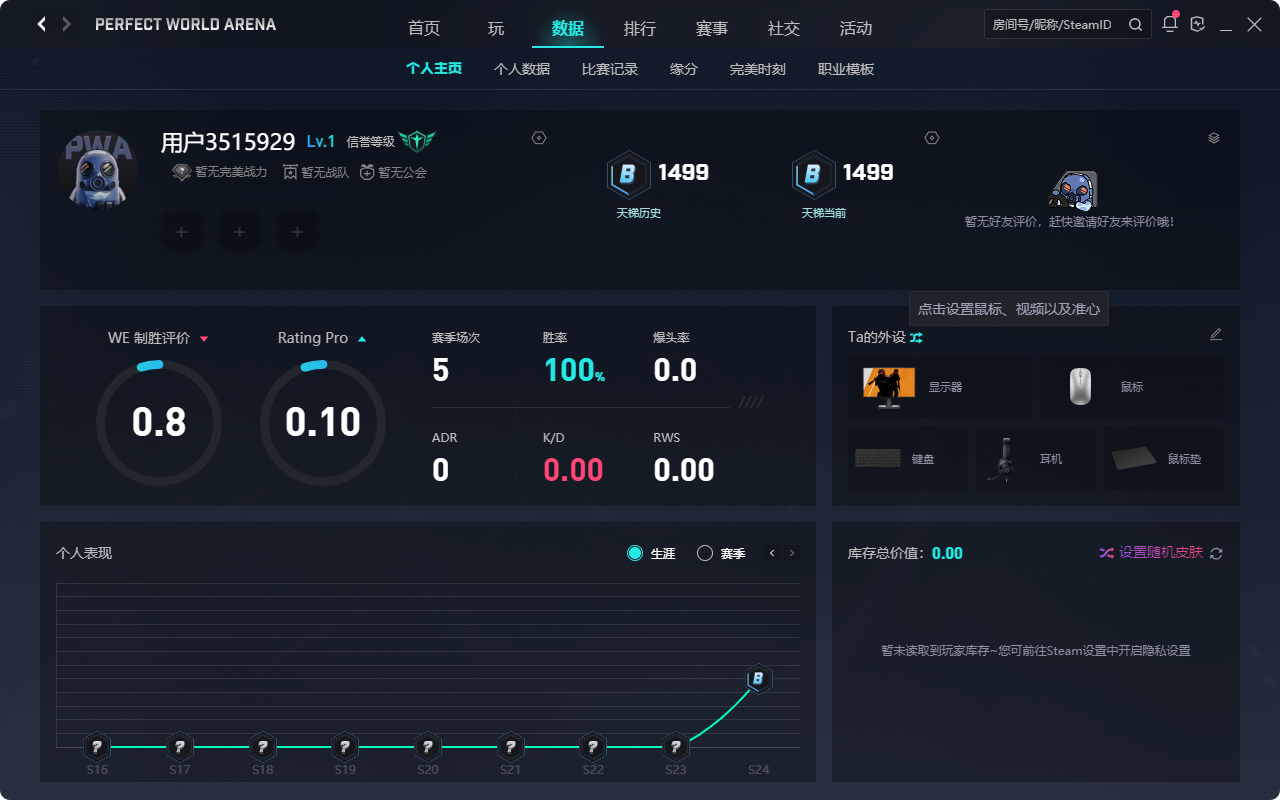Open the 活动 main tab

pyautogui.click(x=856, y=28)
